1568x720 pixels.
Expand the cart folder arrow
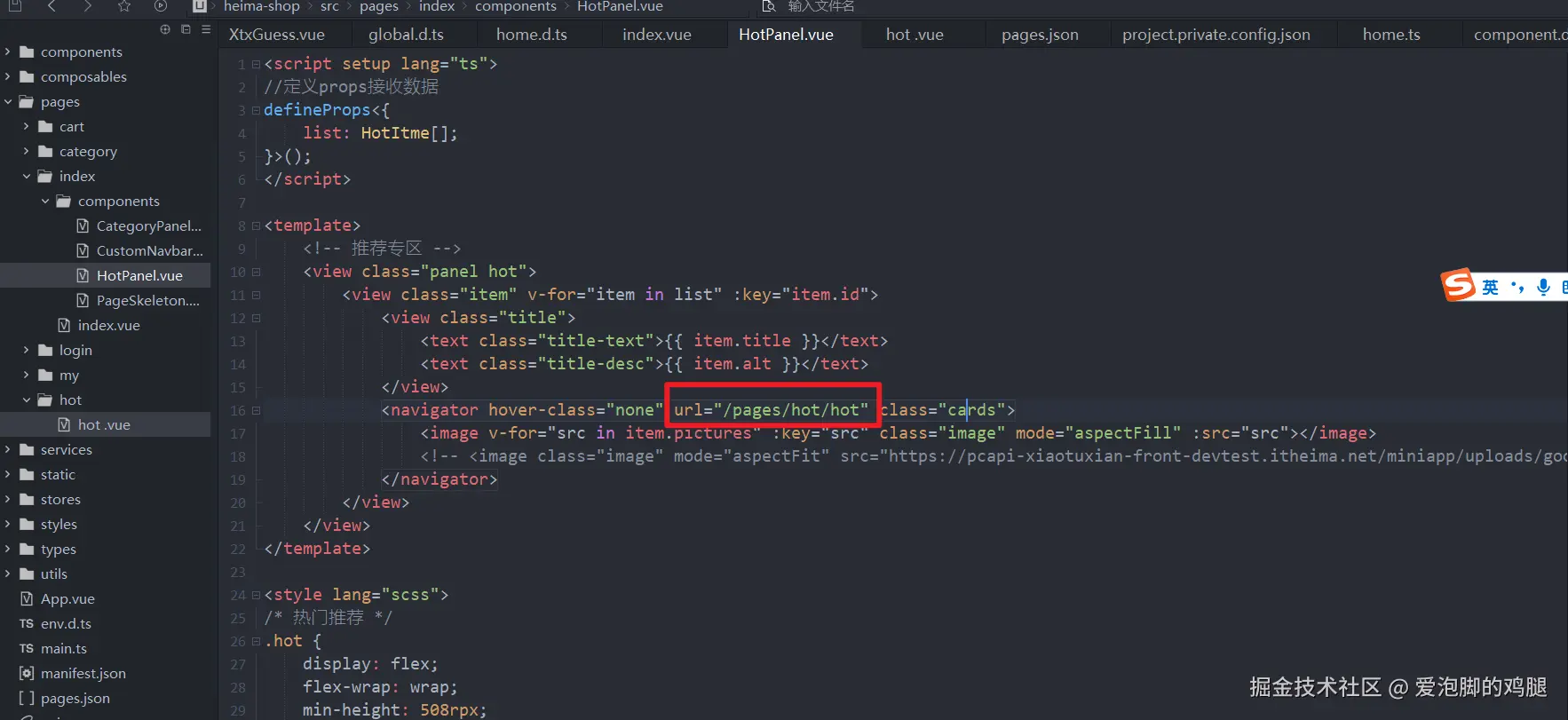coord(27,126)
